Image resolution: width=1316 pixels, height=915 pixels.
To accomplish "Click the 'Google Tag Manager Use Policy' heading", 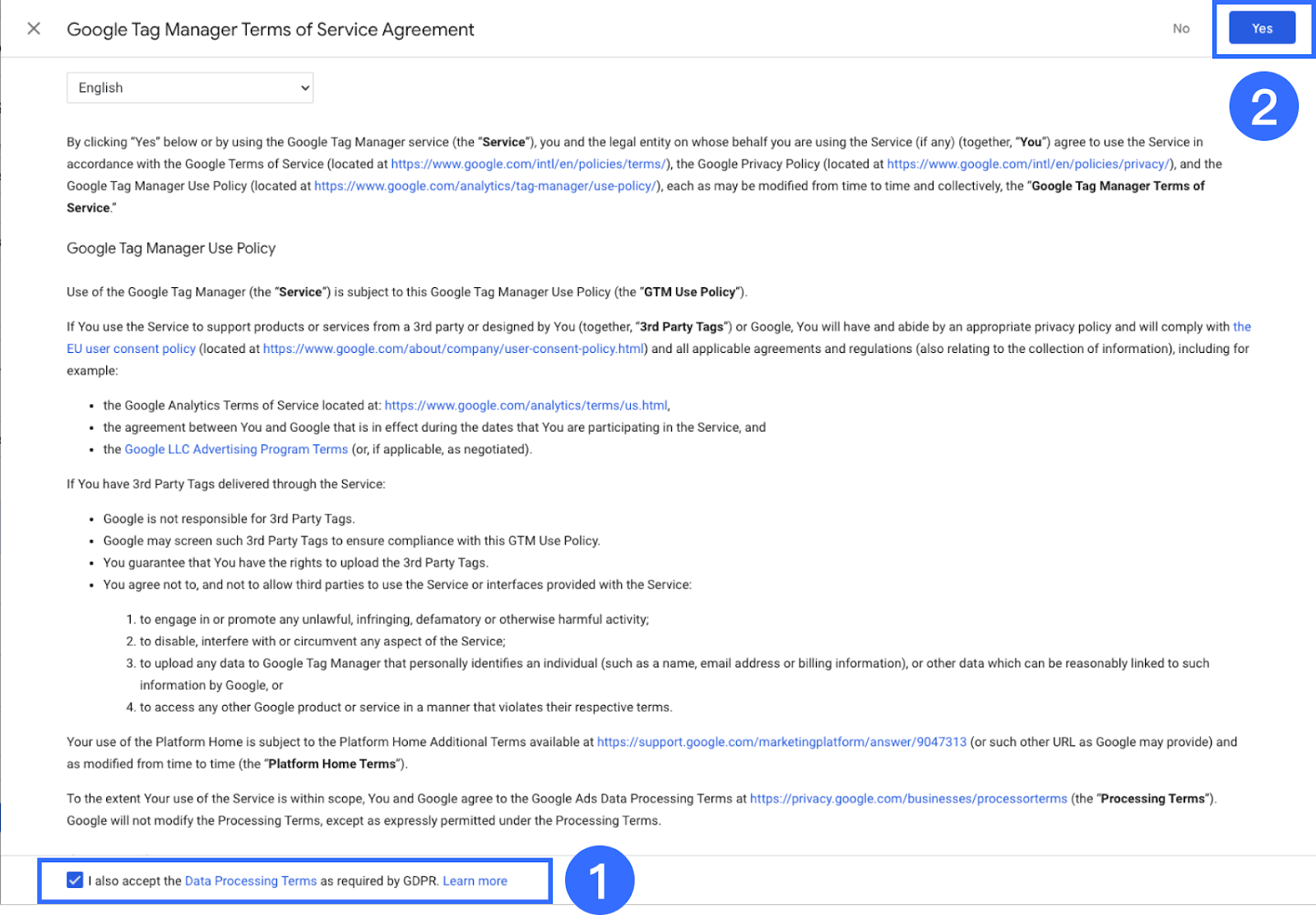I will [171, 248].
